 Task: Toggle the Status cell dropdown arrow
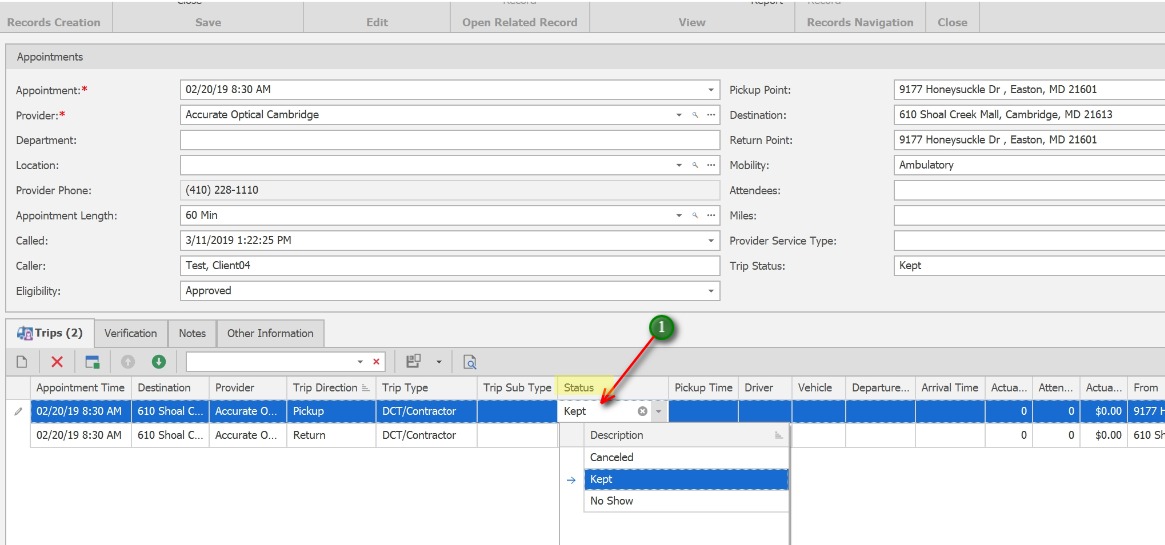658,411
